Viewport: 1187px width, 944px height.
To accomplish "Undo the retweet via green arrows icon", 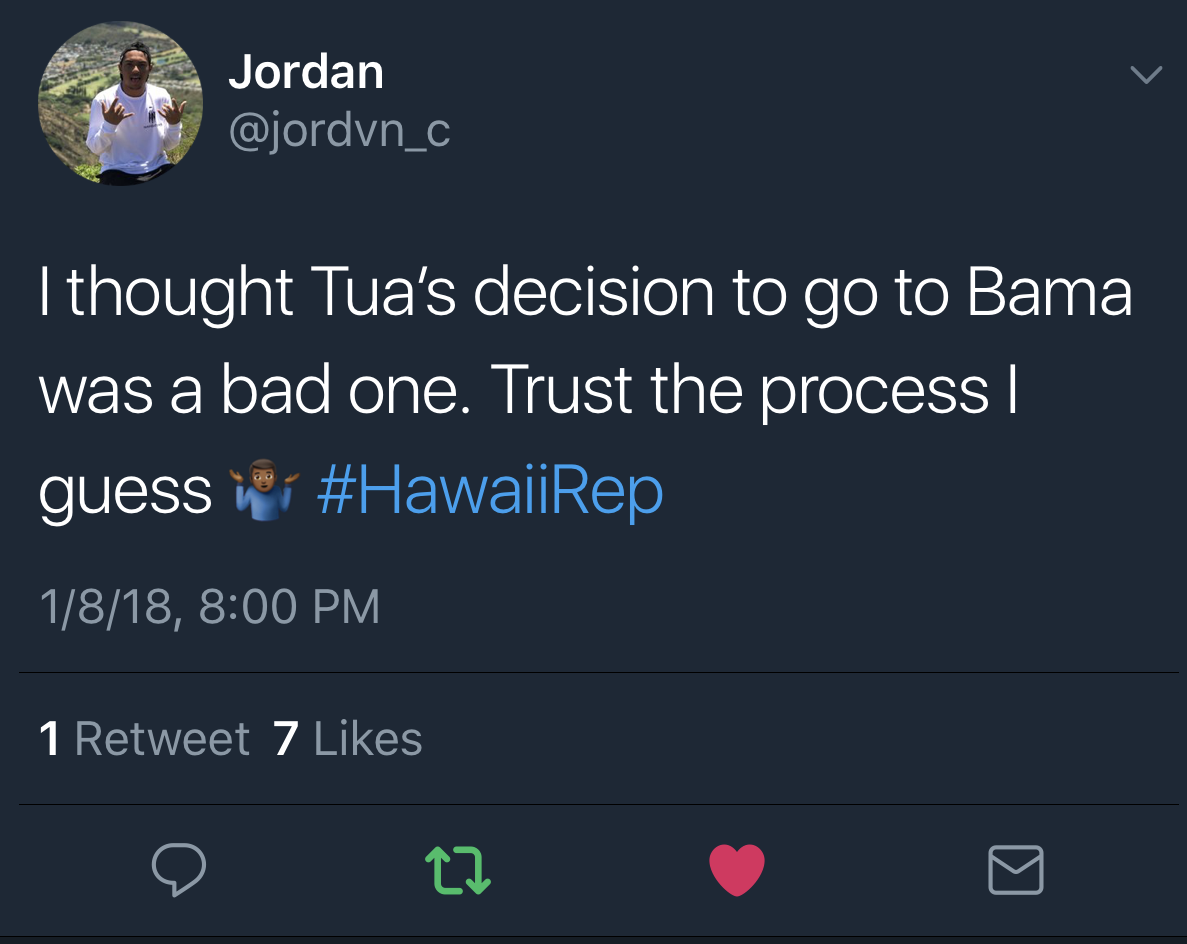I will (x=458, y=870).
